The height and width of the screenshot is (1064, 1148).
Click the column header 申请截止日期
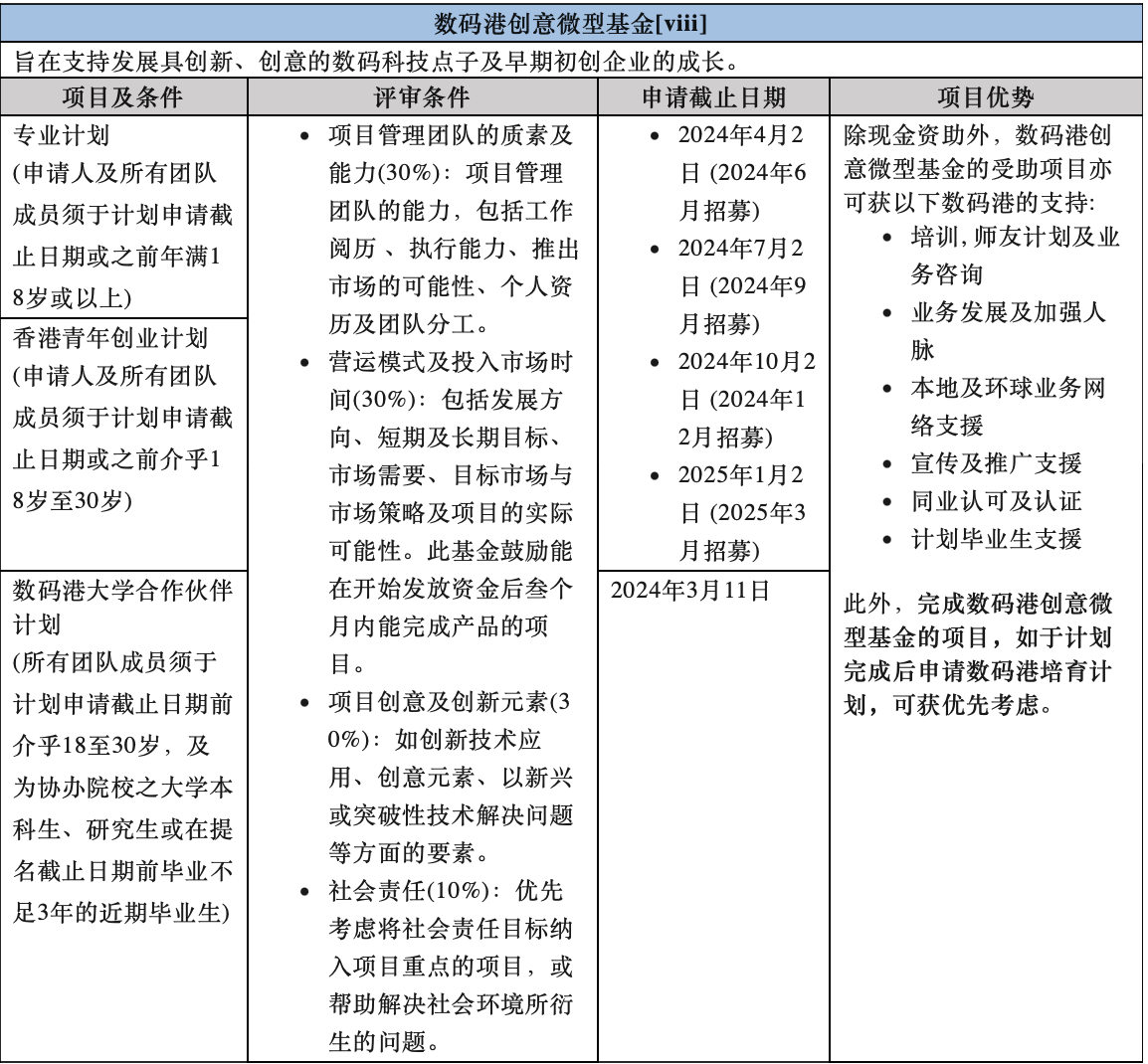pos(713,97)
